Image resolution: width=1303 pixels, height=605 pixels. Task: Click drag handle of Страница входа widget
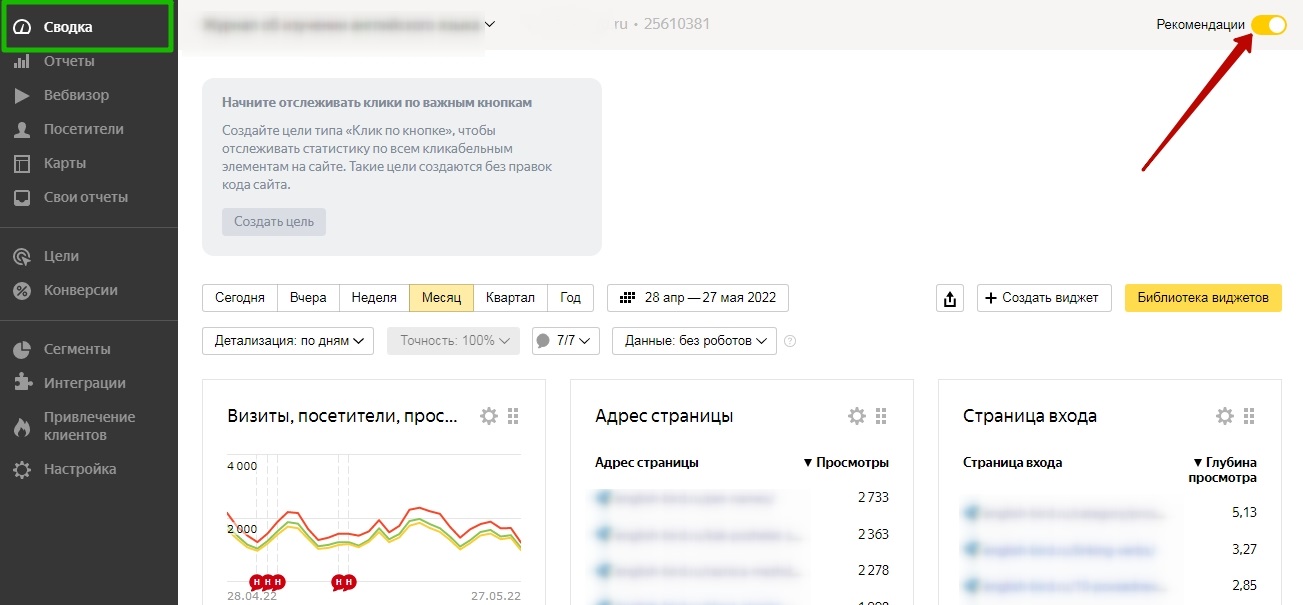click(x=1249, y=416)
